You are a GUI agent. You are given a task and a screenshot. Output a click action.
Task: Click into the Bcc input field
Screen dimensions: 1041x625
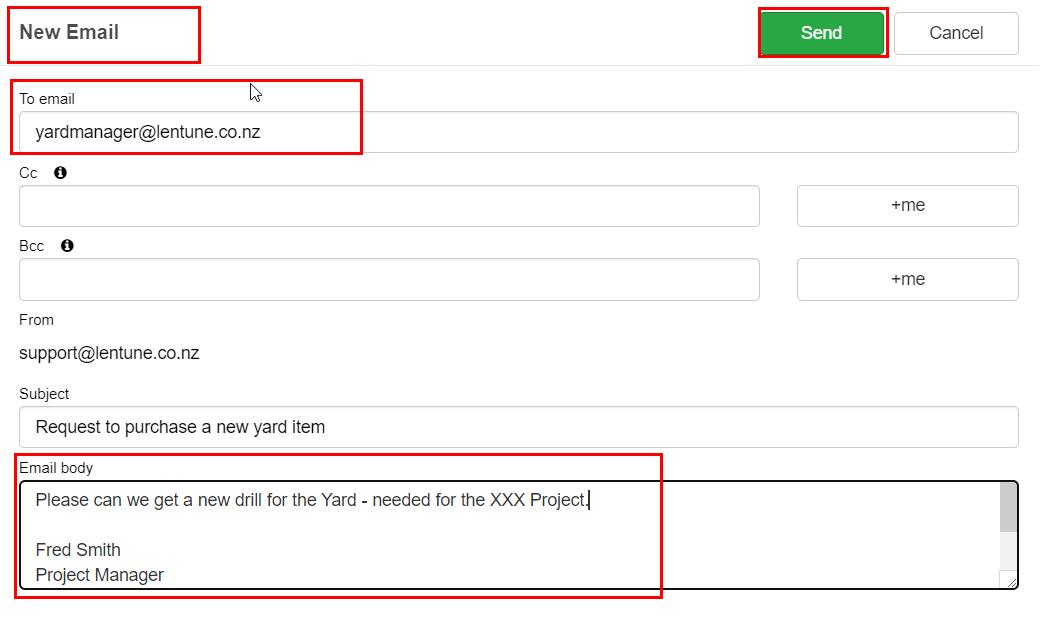pyautogui.click(x=389, y=280)
